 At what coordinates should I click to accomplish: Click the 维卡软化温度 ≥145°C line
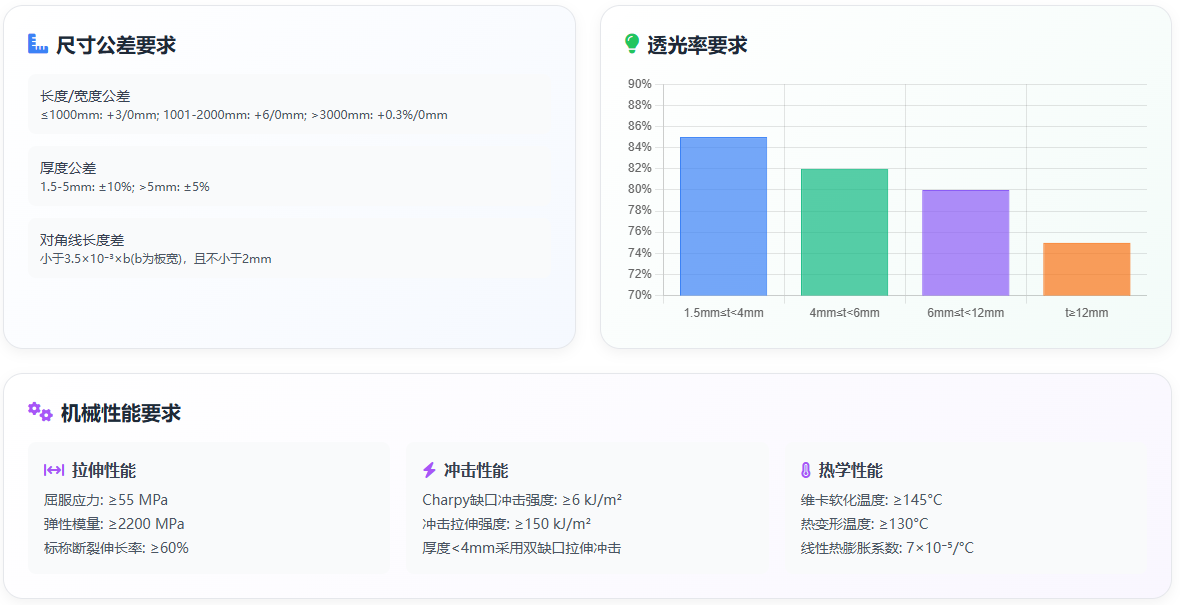pos(871,500)
